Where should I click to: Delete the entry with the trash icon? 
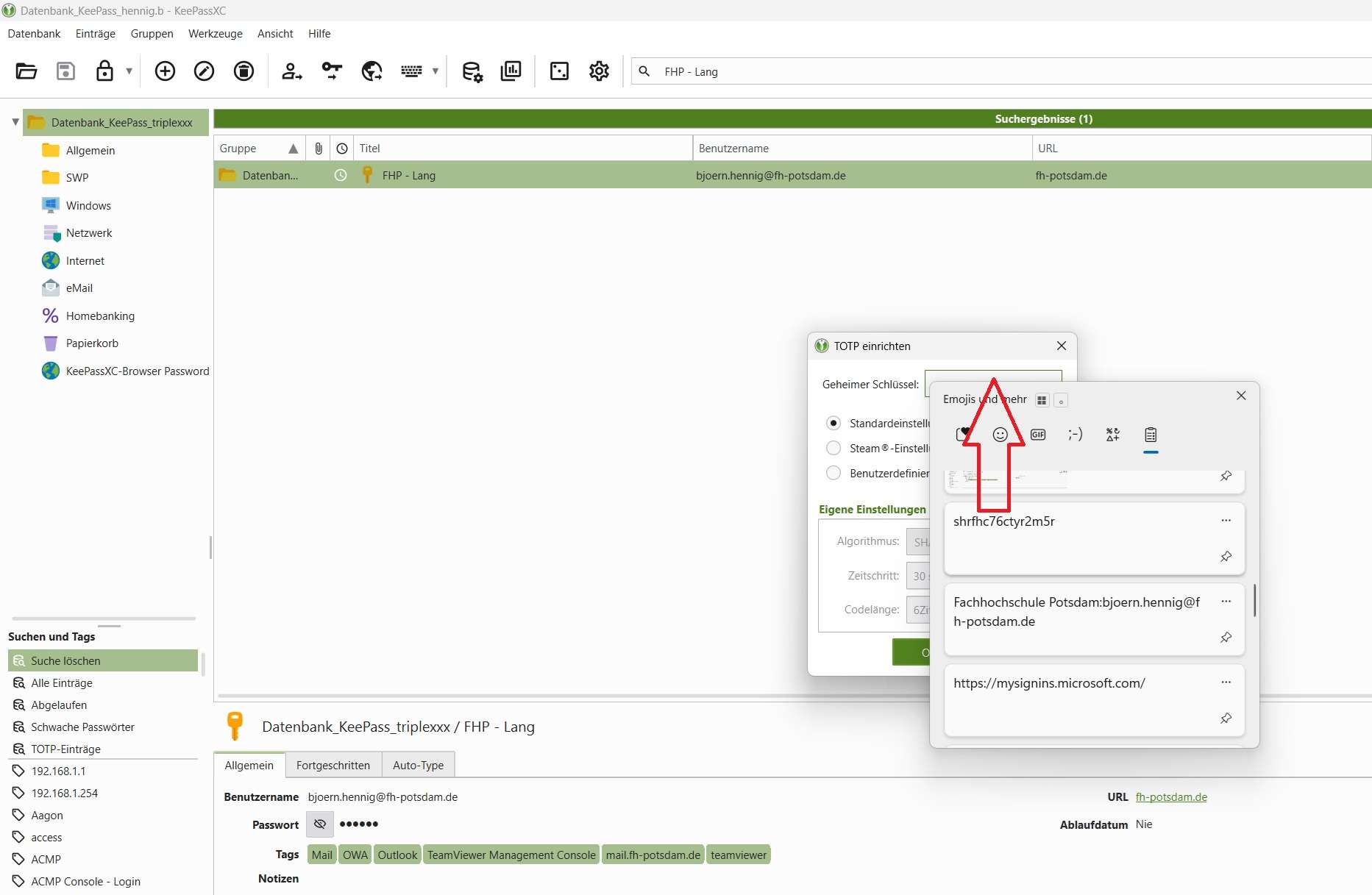[244, 71]
